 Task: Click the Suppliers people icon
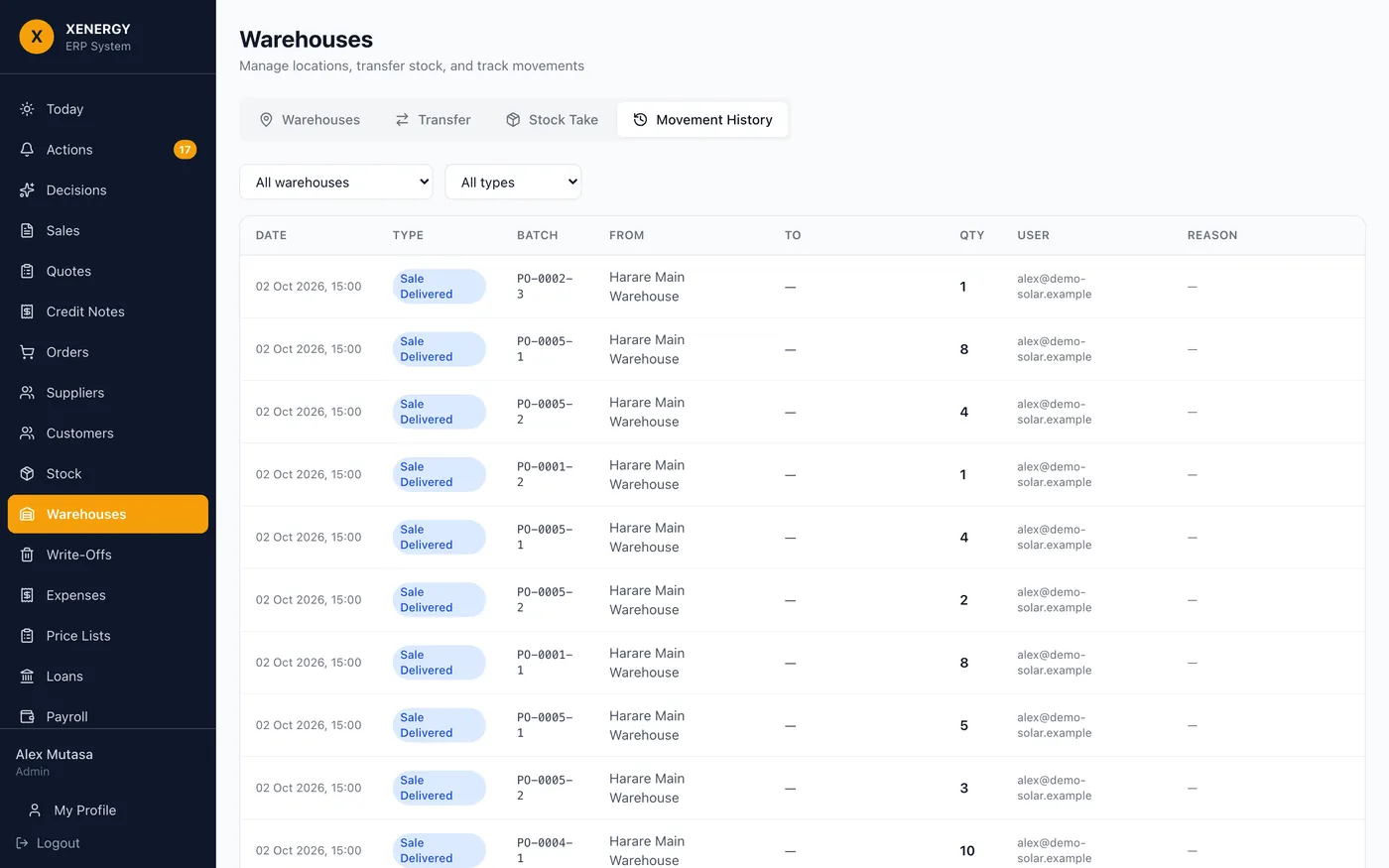pyautogui.click(x=27, y=393)
